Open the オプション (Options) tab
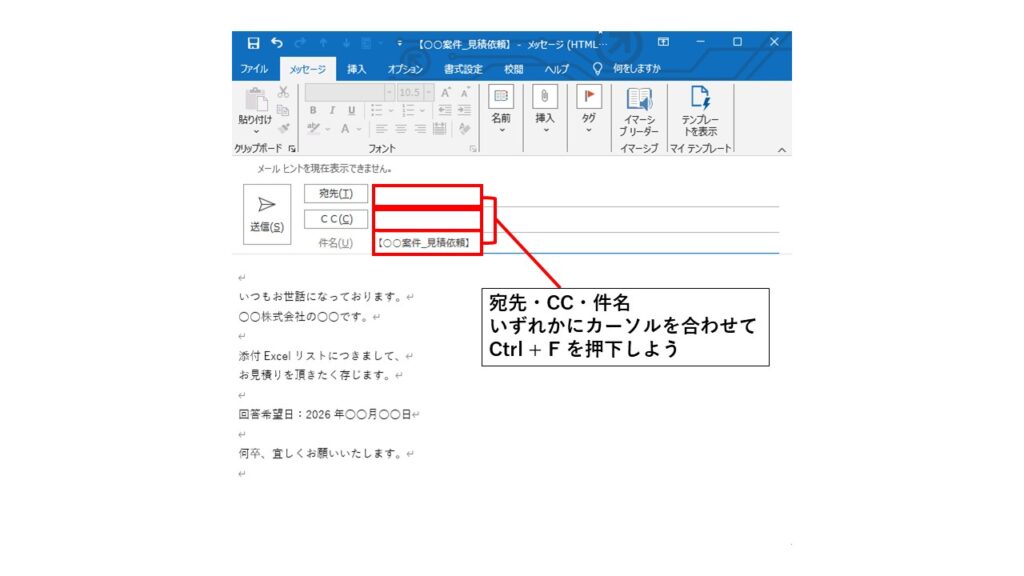This screenshot has height=576, width=1024. click(x=405, y=69)
